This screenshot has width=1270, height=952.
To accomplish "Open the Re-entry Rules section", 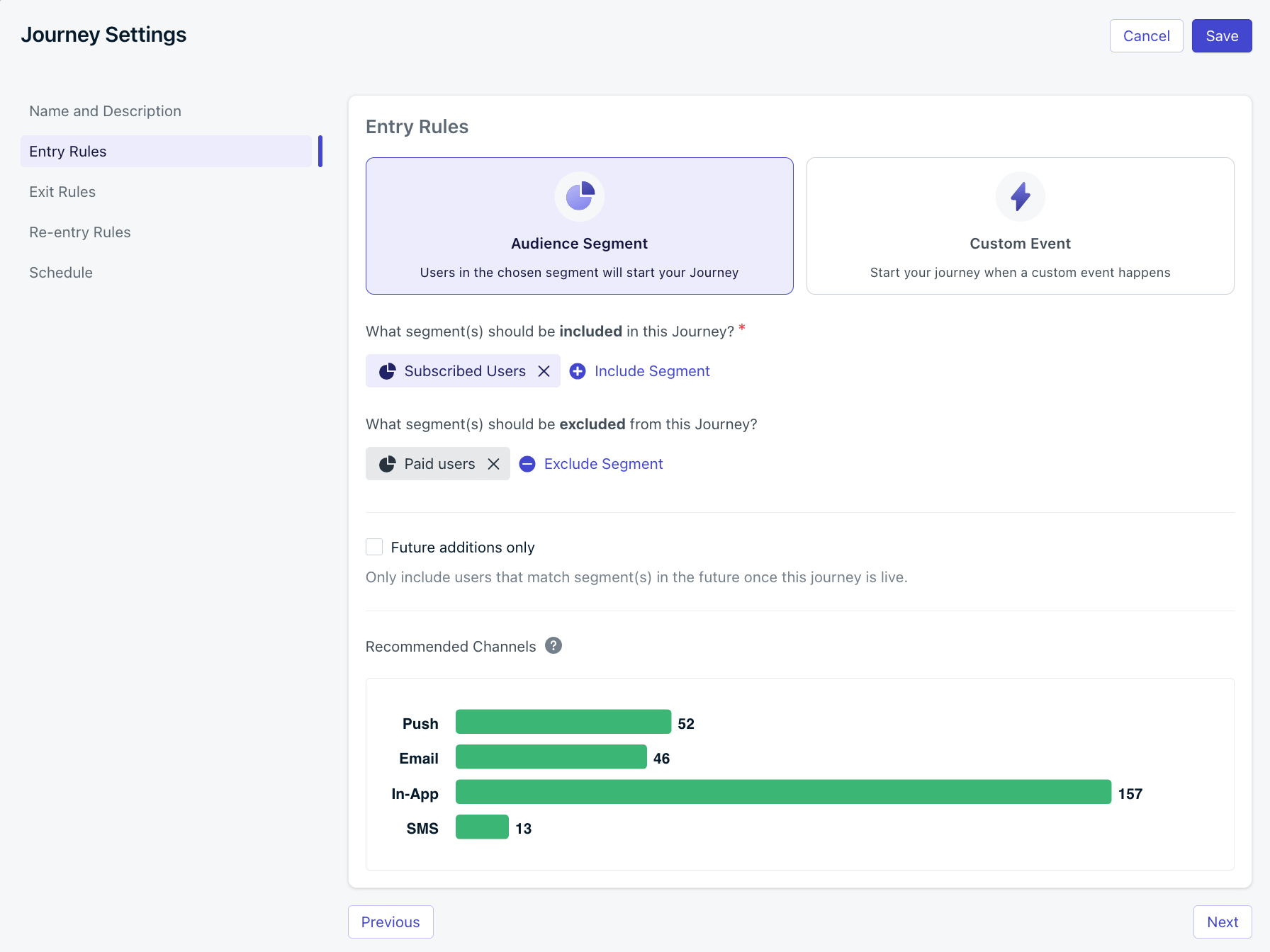I will [x=79, y=232].
